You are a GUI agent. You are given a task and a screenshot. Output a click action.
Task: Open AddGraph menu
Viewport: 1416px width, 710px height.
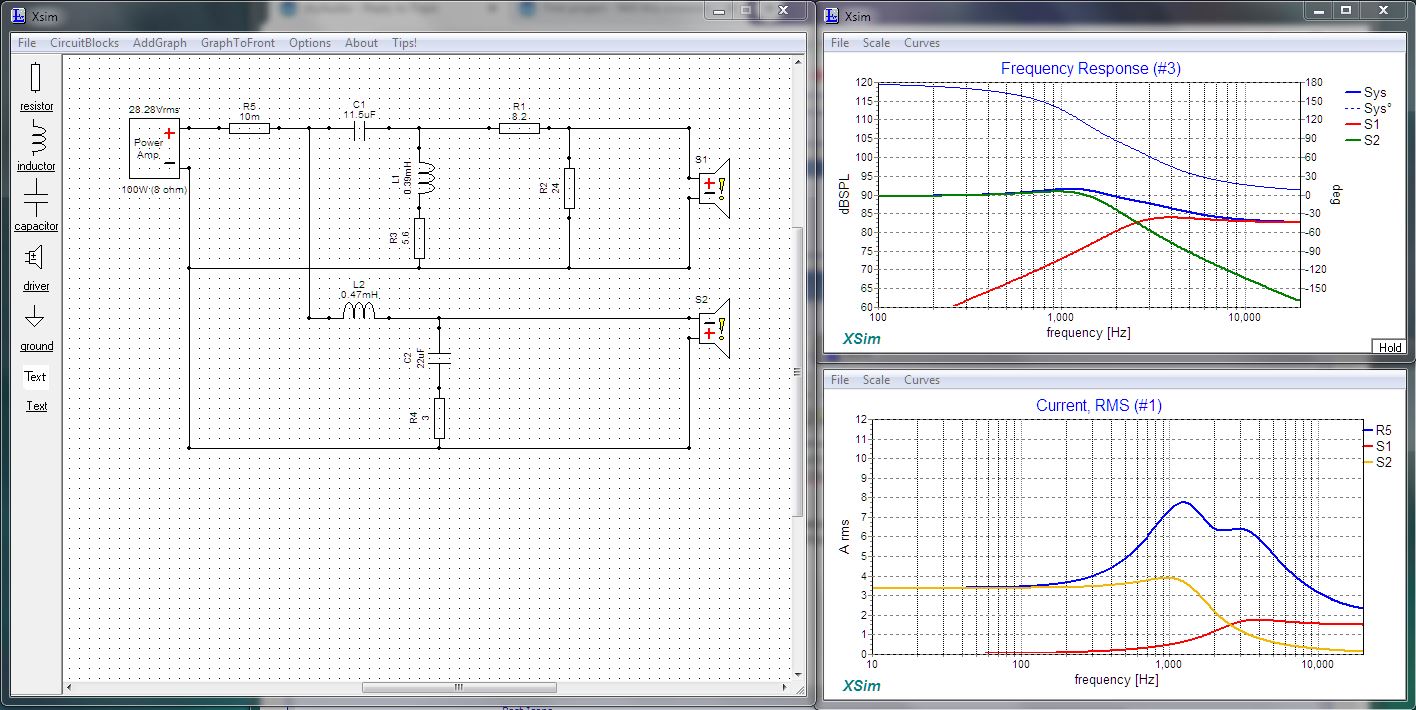point(159,43)
